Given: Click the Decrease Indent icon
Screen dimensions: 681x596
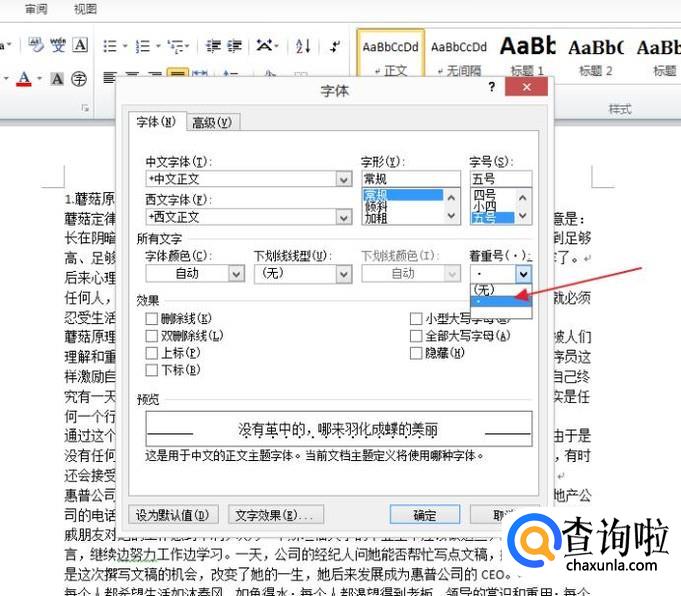Looking at the screenshot, I should point(213,46).
